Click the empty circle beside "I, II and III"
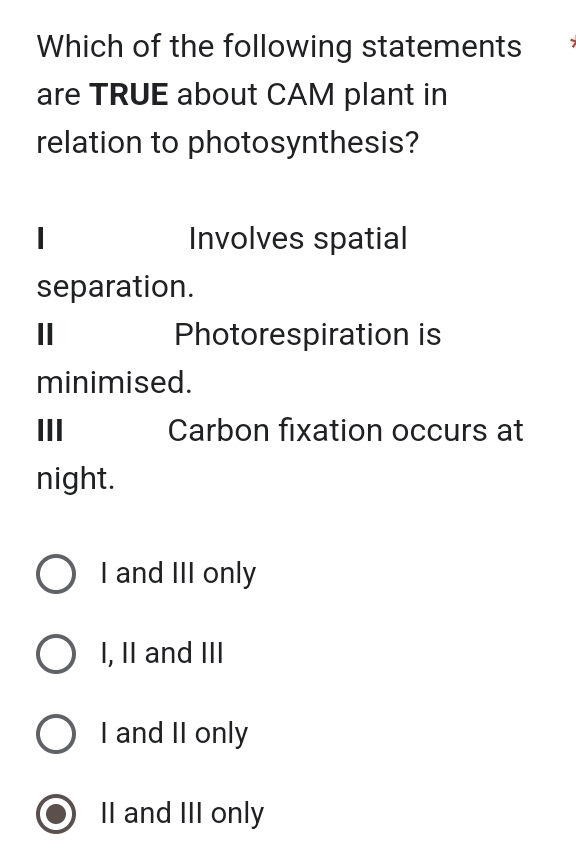This screenshot has height=858, width=576. tap(56, 653)
